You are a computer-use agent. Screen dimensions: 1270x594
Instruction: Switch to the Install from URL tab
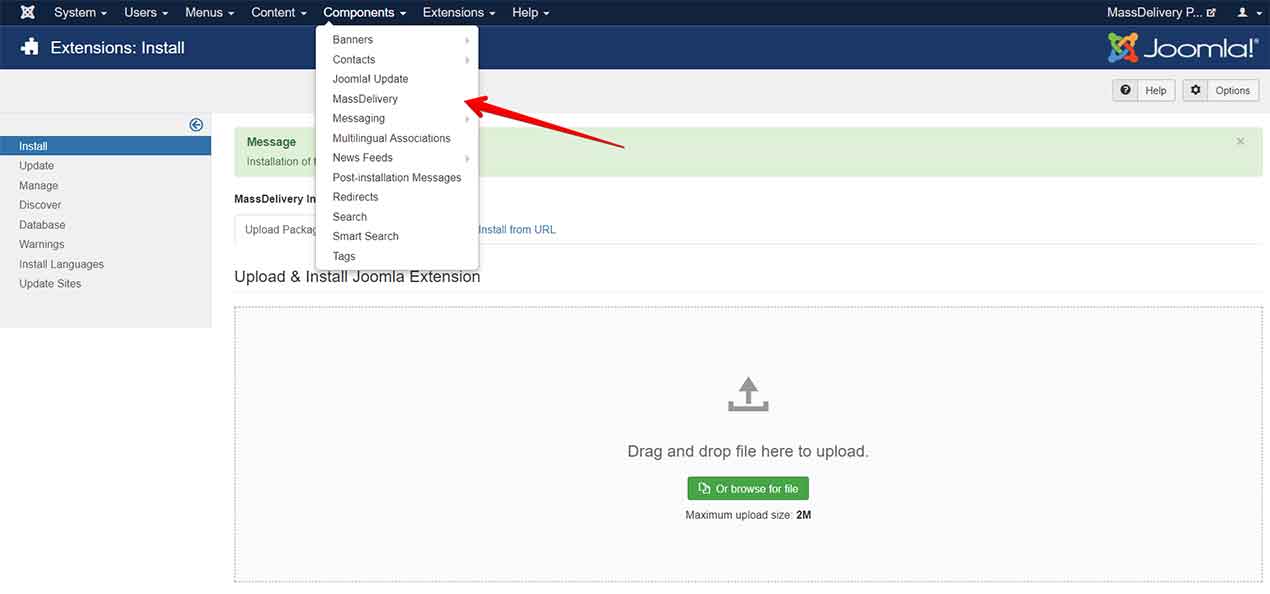coord(516,229)
